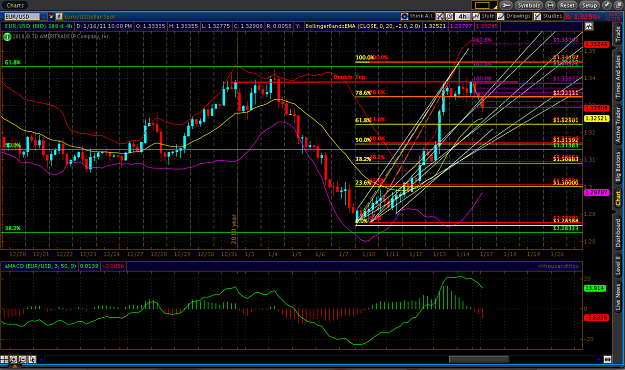The height and width of the screenshot is (370, 625).
Task: Click the third zoom icon in bottom-left toolbar
Action: (x=23, y=359)
